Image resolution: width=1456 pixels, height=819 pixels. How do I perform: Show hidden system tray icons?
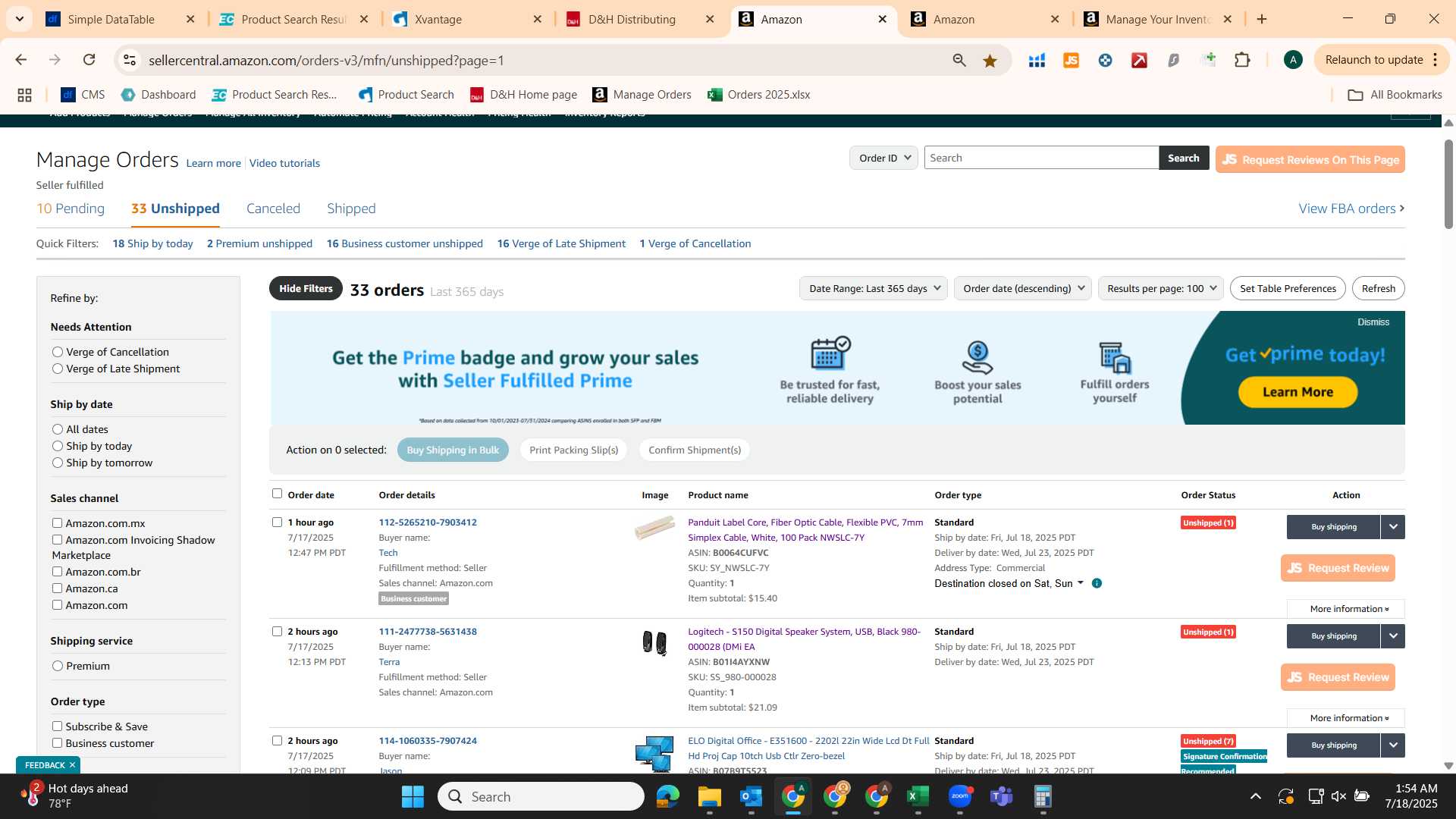point(1256,796)
